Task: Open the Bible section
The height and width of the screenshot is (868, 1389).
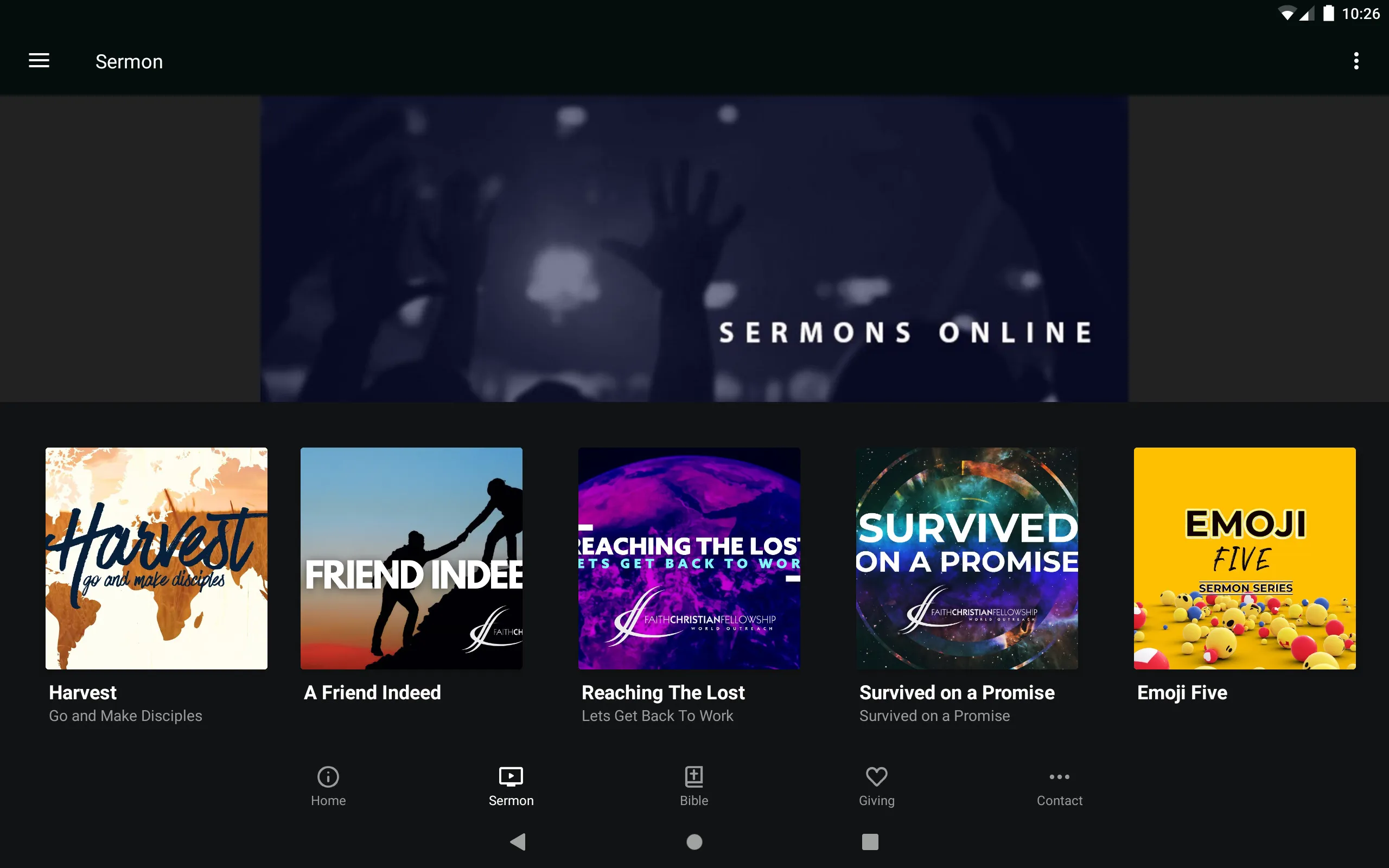Action: [694, 784]
